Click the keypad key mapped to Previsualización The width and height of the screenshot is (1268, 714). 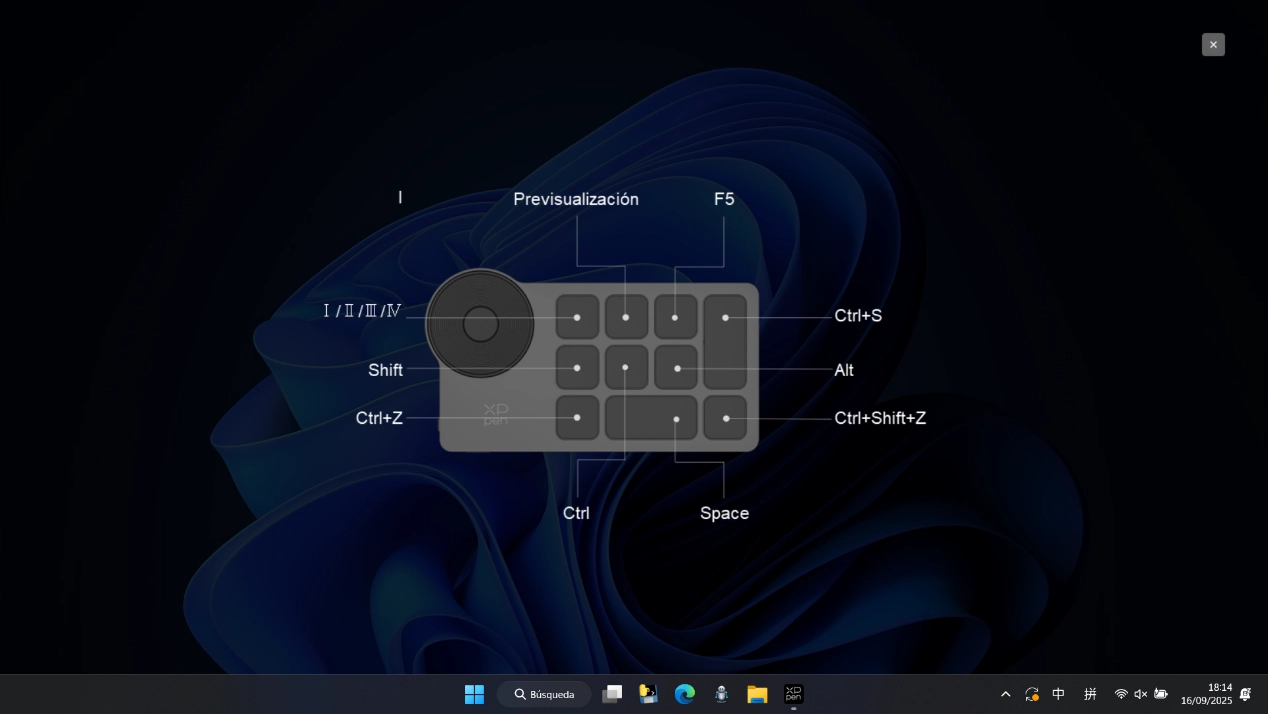(626, 317)
